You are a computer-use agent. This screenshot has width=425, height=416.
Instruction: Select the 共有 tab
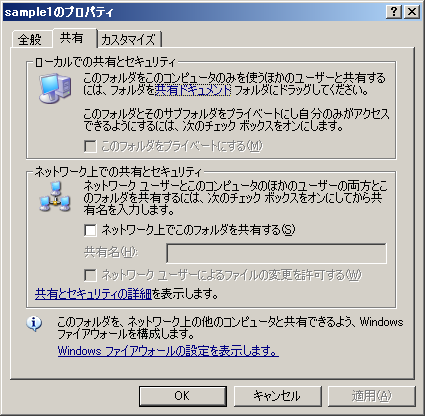(x=72, y=38)
